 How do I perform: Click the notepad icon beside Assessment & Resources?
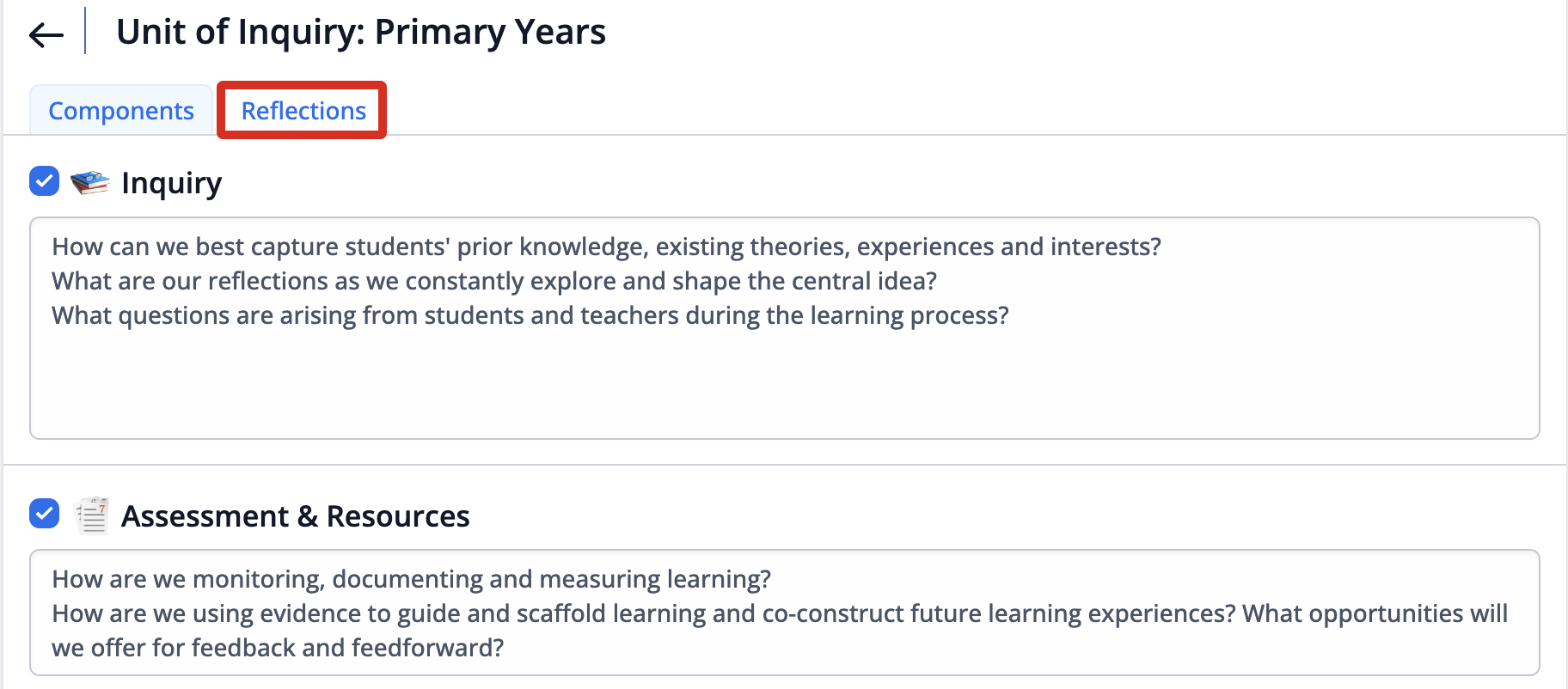pos(92,515)
